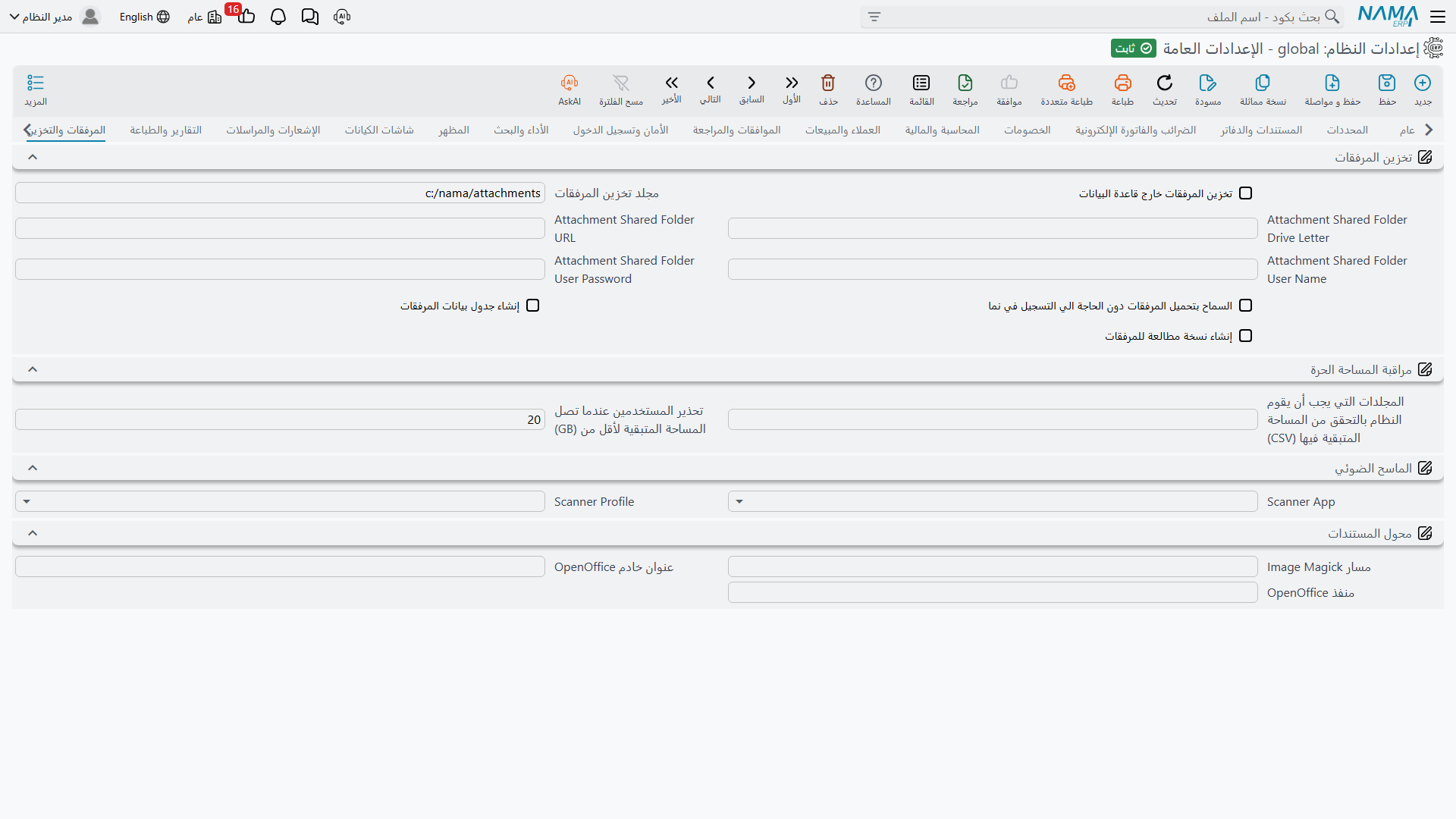Click the ثابت status badge
Image resolution: width=1456 pixels, height=819 pixels.
[x=1134, y=49]
